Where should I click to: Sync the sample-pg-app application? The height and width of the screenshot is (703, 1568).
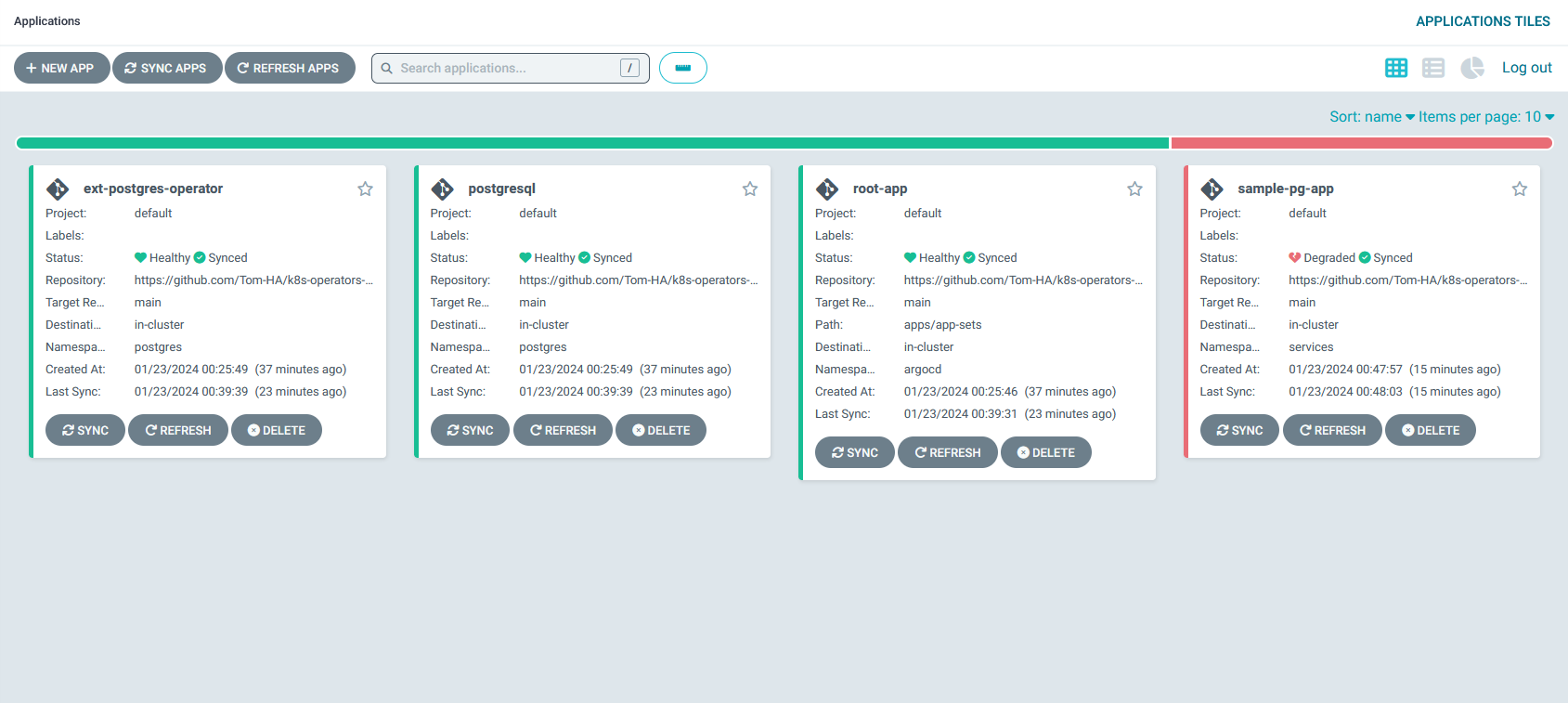tap(1239, 430)
